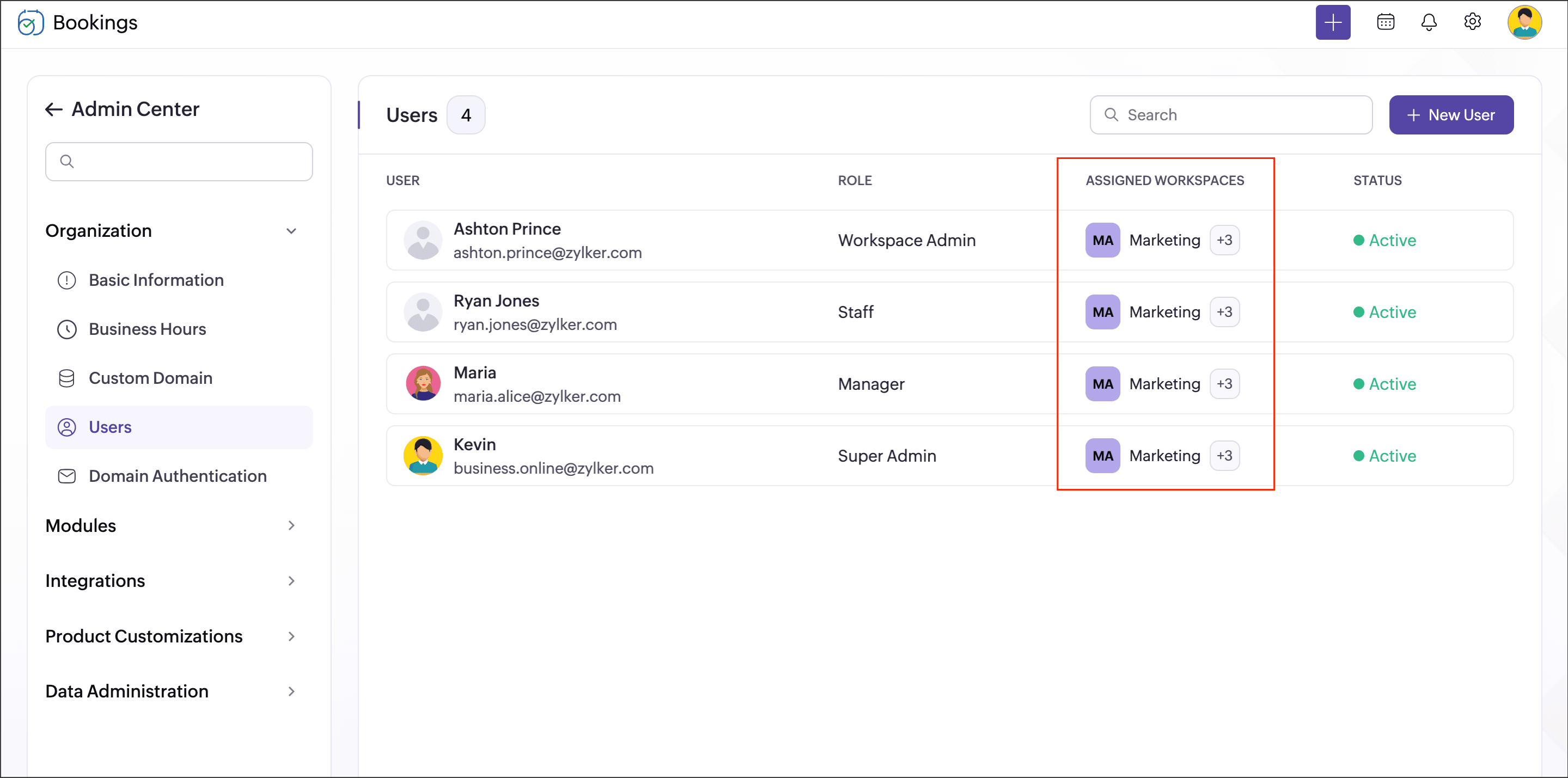Image resolution: width=1568 pixels, height=778 pixels.
Task: Expand the Integrations section
Action: tap(291, 581)
